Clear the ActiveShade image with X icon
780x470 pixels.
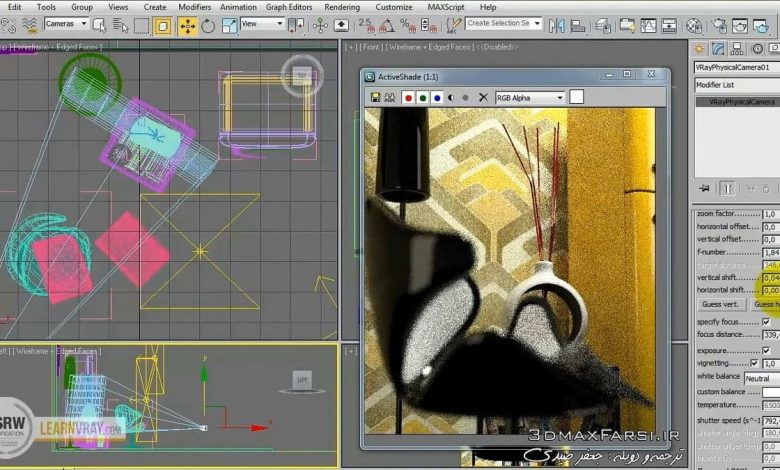(x=483, y=97)
